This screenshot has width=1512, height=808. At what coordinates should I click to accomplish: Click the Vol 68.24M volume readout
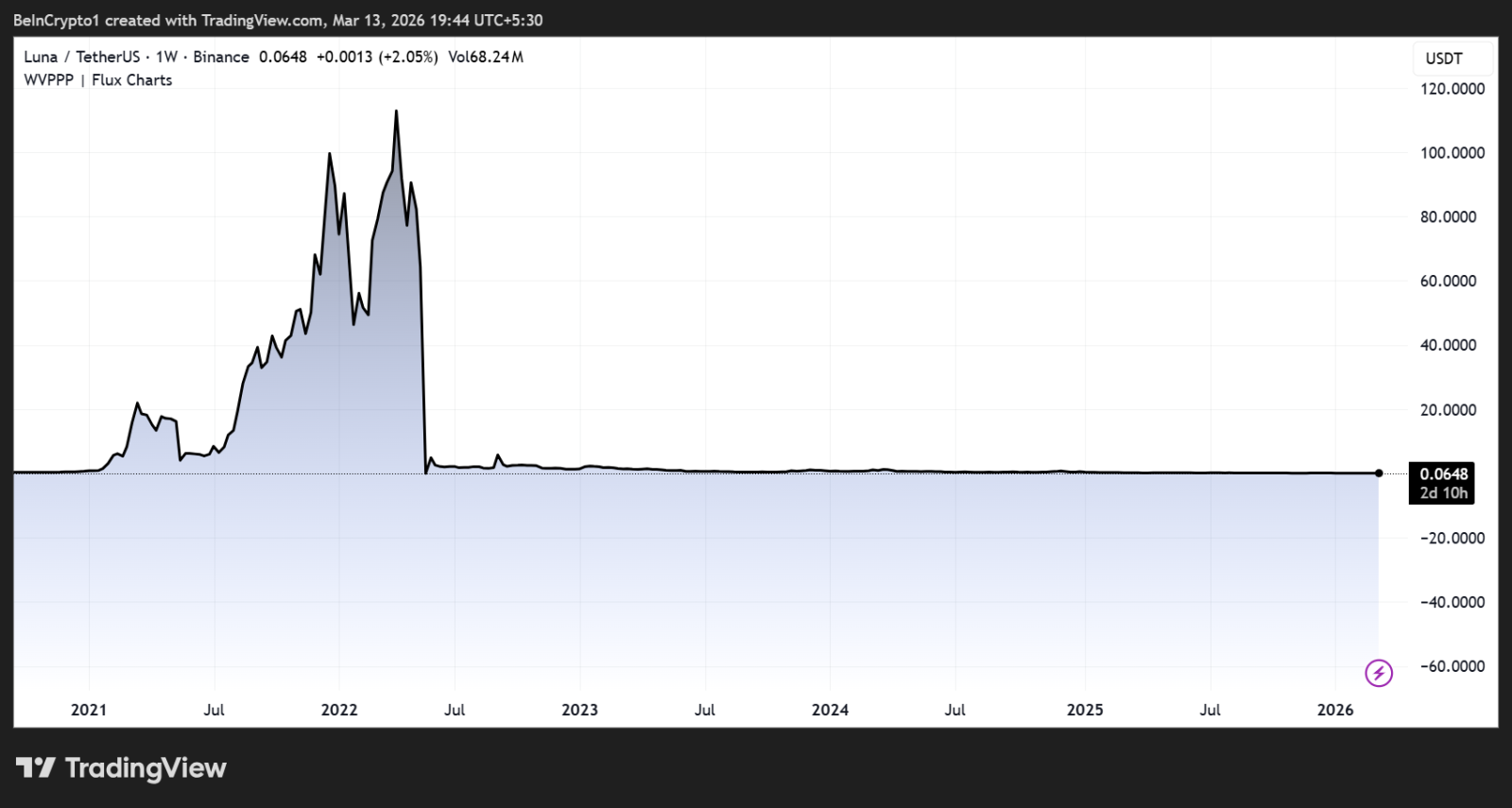485,57
